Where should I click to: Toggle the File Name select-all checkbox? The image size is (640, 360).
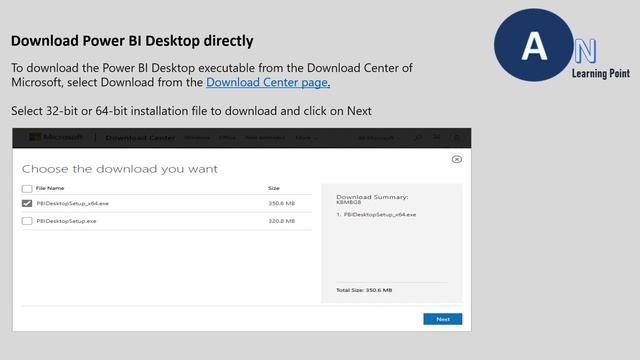27,188
